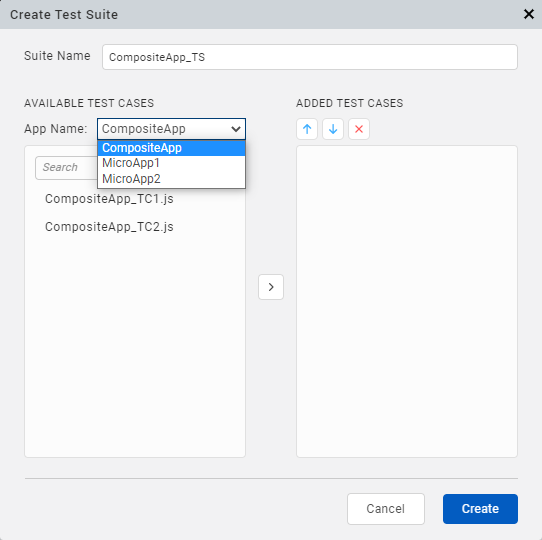Move selected test case up with the up arrow
This screenshot has width=542, height=540.
point(307,129)
